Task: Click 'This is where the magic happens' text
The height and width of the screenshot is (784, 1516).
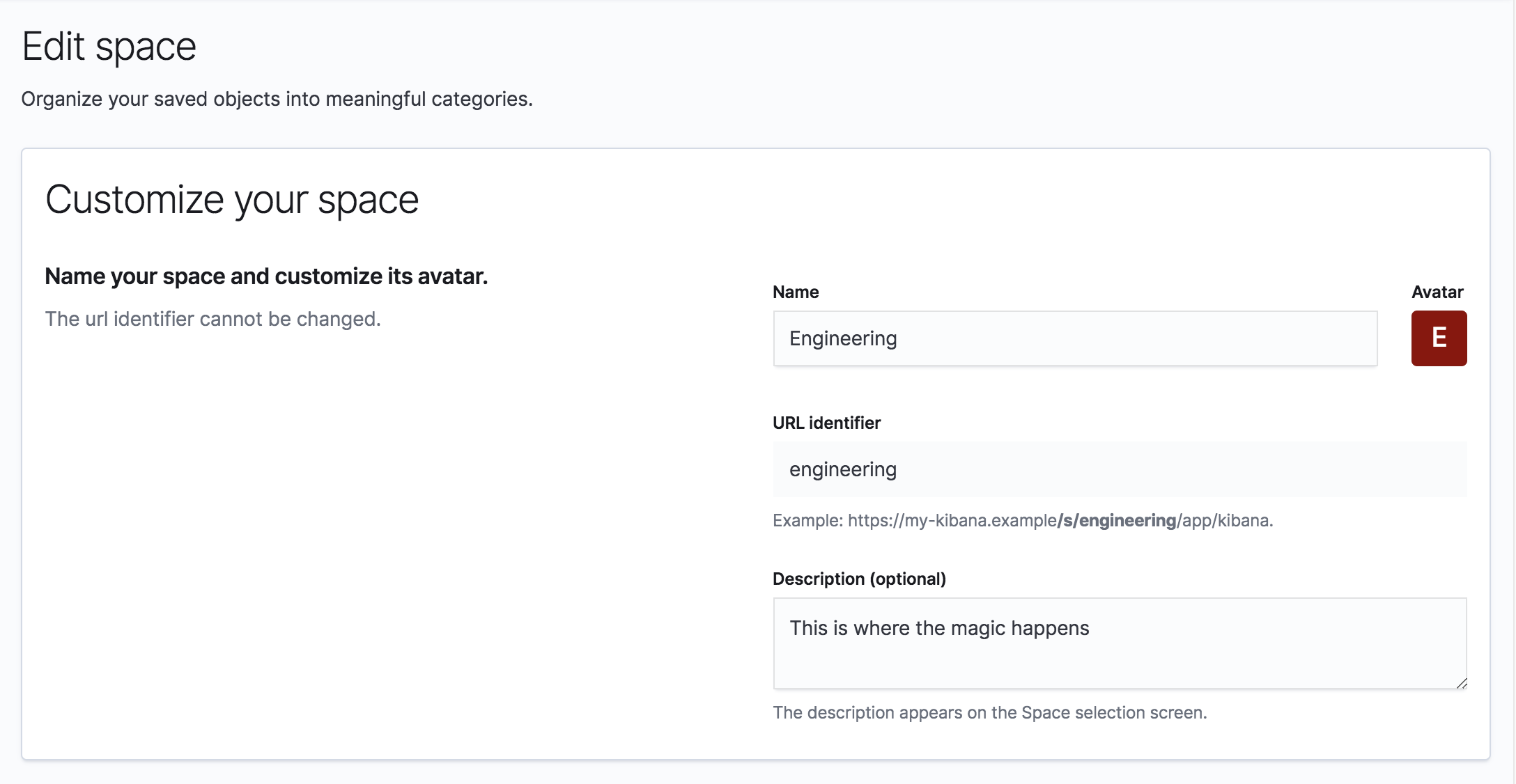Action: [x=938, y=628]
